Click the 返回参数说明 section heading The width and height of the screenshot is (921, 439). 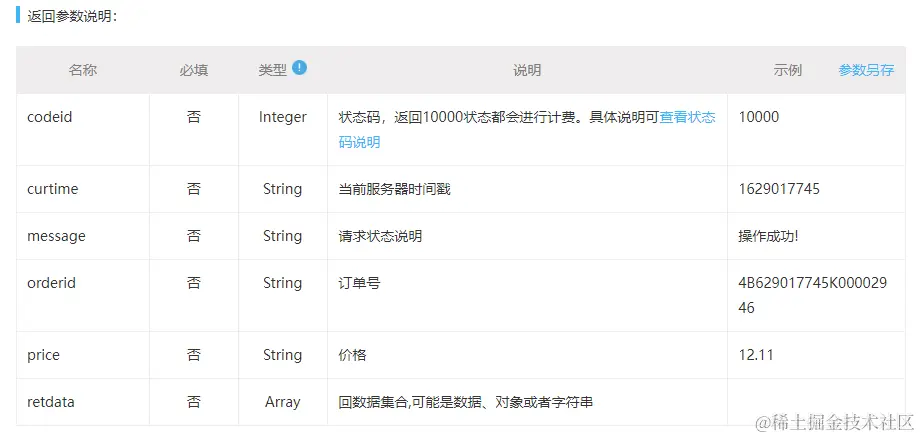pyautogui.click(x=73, y=16)
